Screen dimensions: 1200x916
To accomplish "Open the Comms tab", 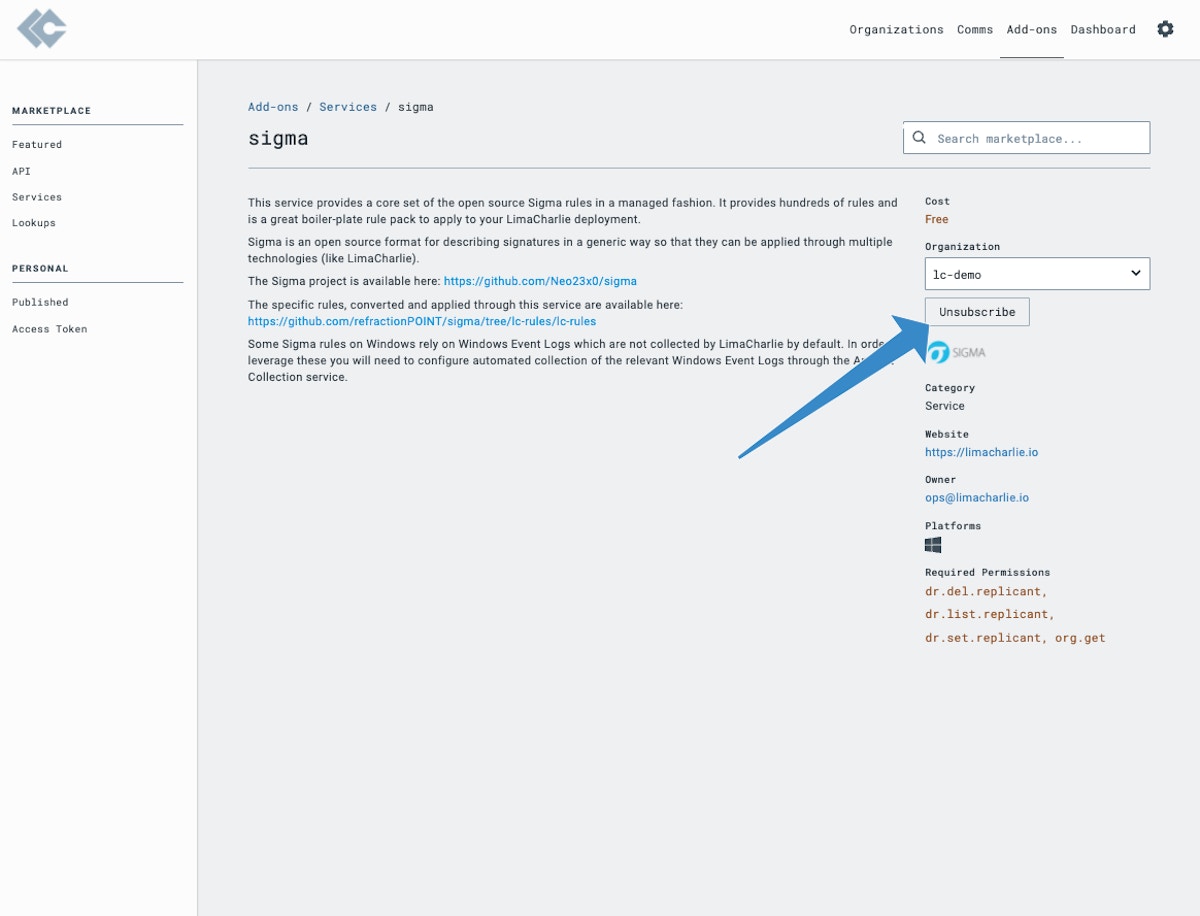I will tap(975, 30).
